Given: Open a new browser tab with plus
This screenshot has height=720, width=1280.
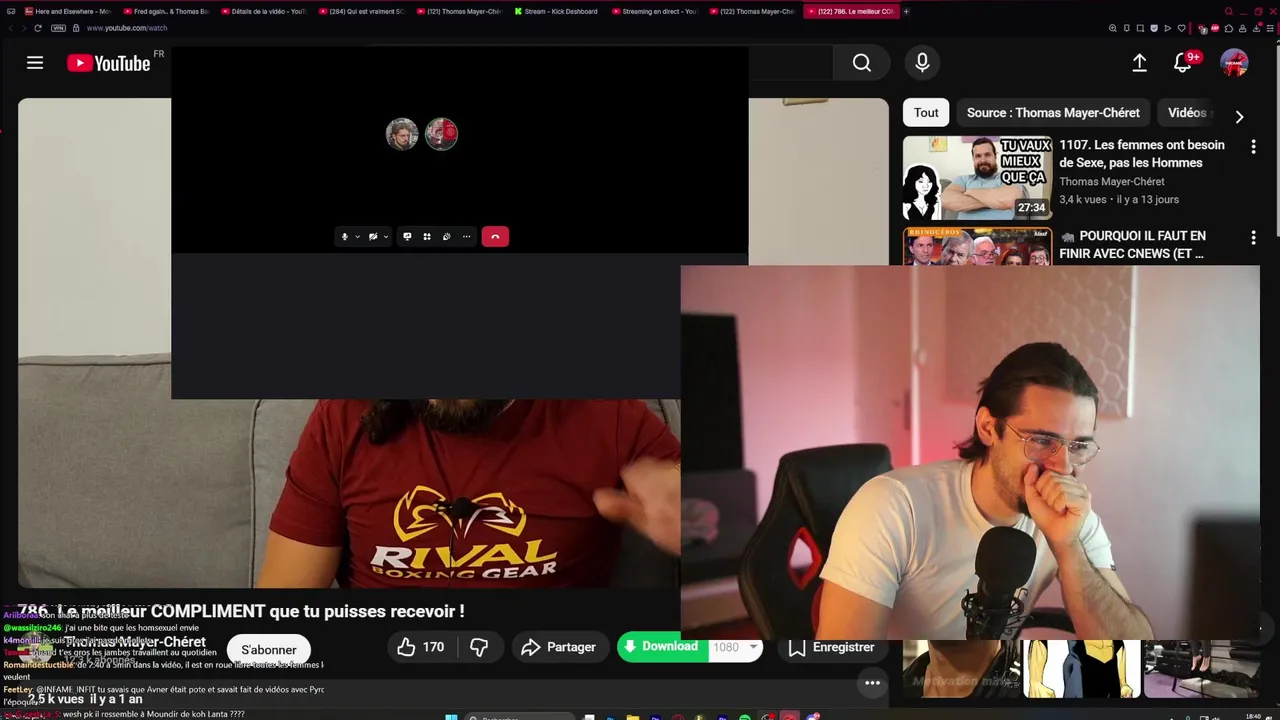Looking at the screenshot, I should pos(906,11).
